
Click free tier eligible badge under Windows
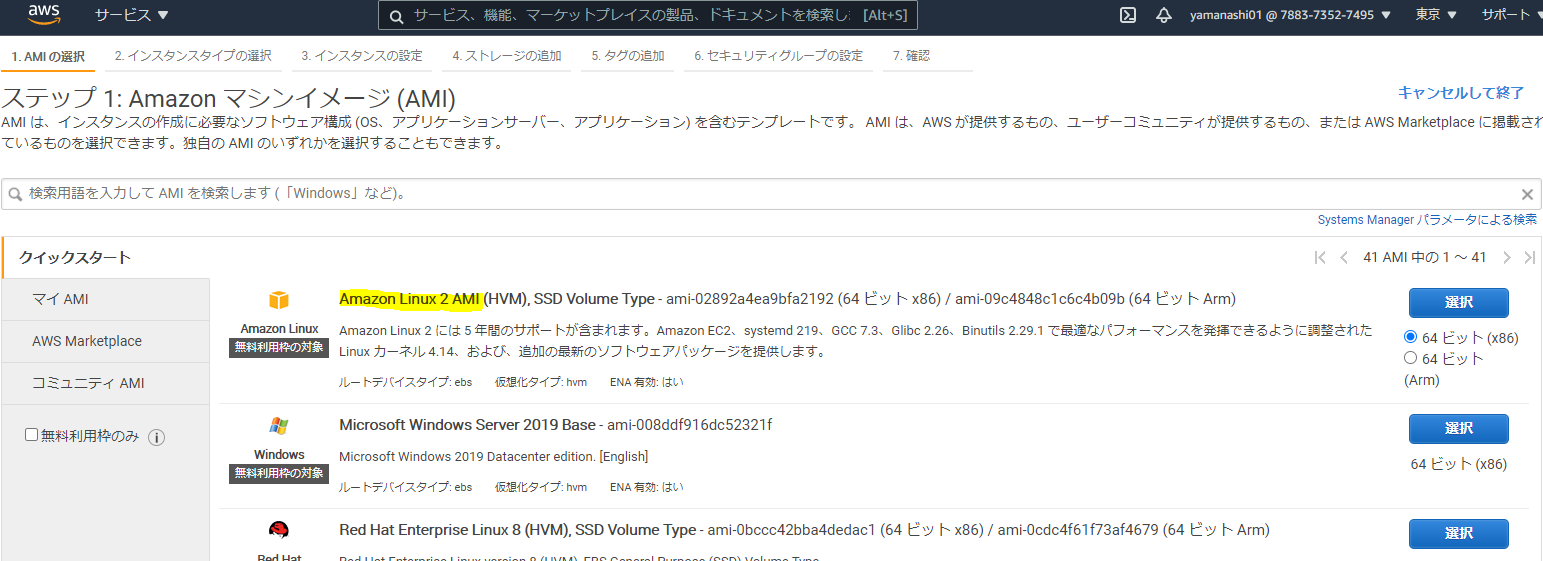point(279,473)
